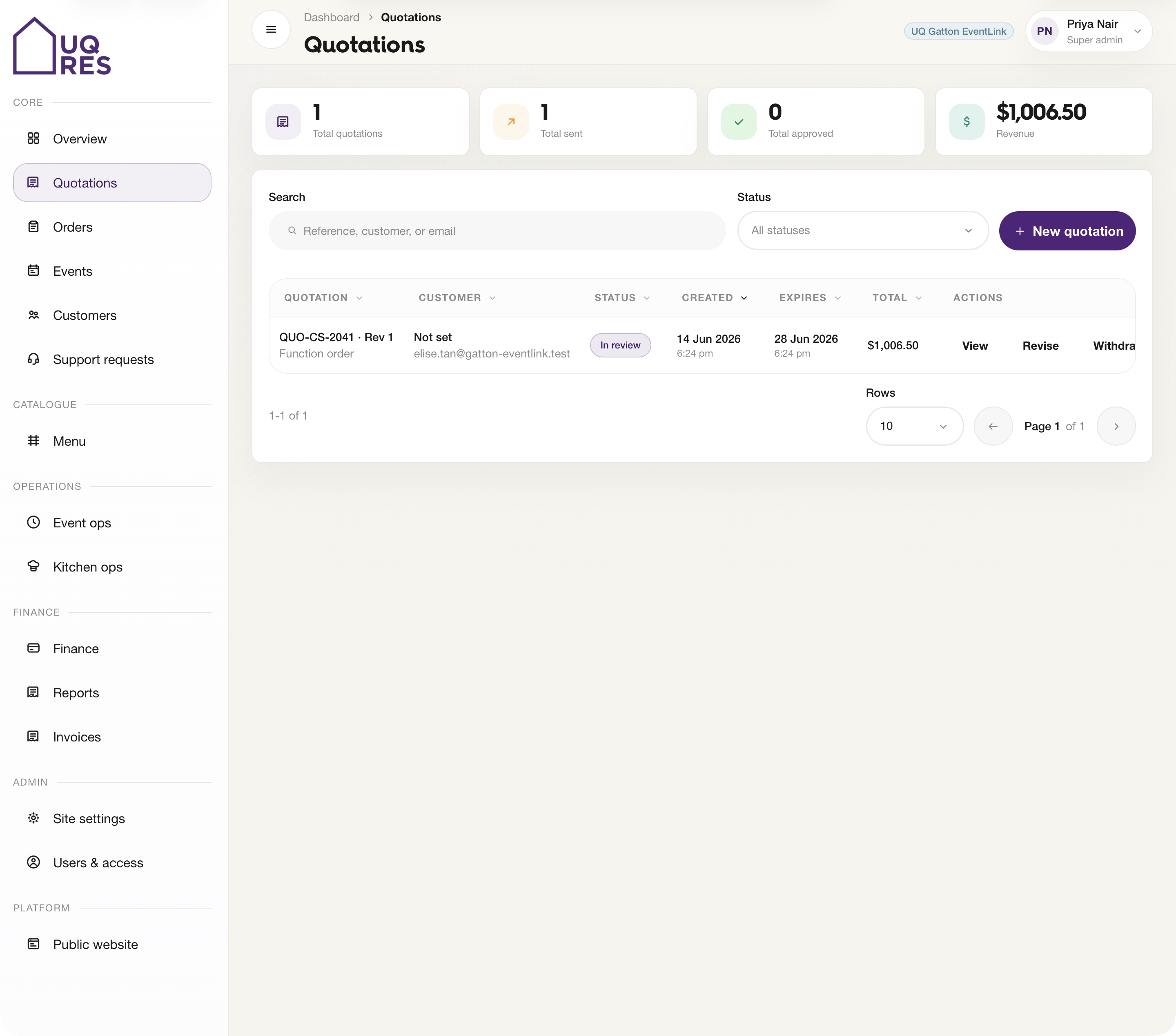Click the 28 Jun 2026 expiry date
Image resolution: width=1176 pixels, height=1036 pixels.
[806, 338]
